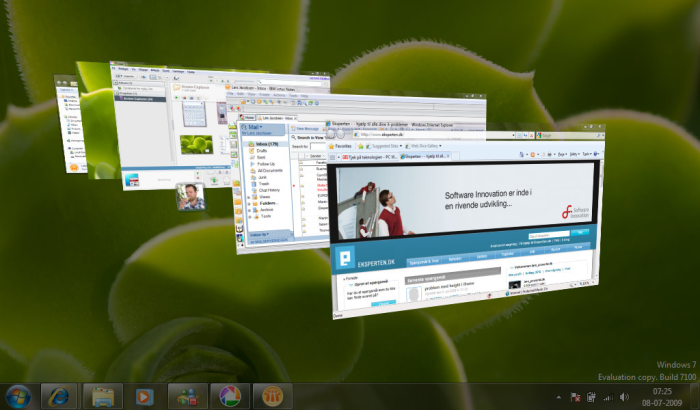Open All Documents in Lotus Notes
Image resolution: width=700 pixels, height=410 pixels.
click(x=269, y=171)
